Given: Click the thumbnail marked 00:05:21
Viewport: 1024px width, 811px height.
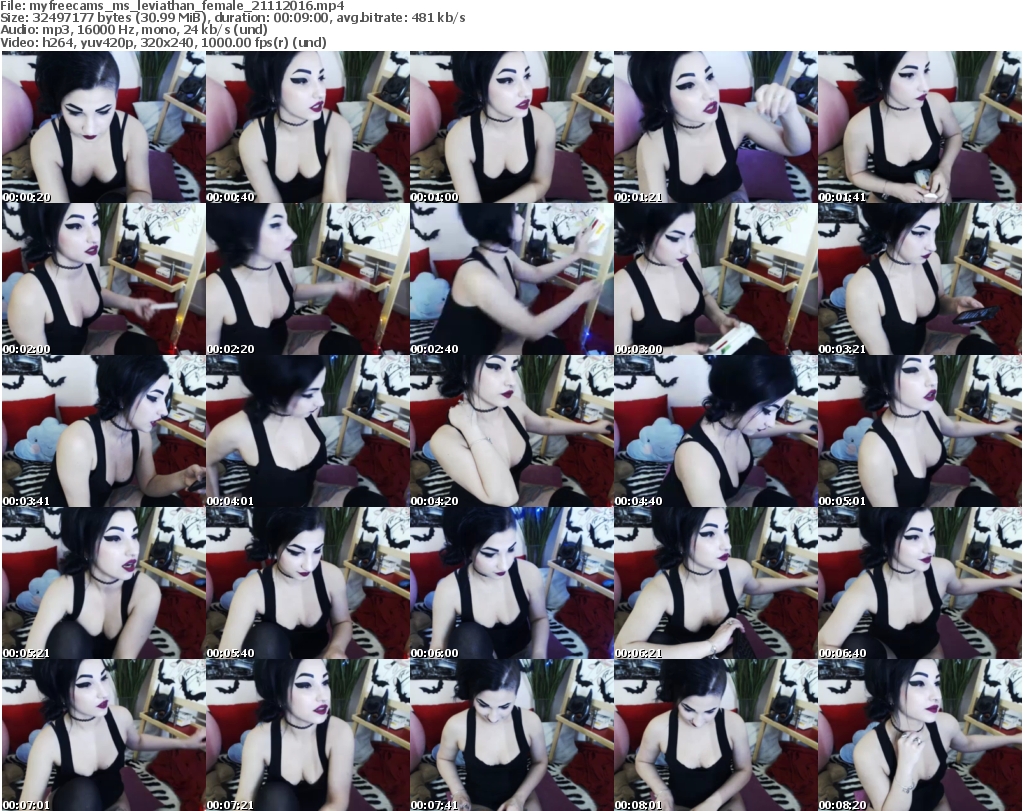Looking at the screenshot, I should point(103,583).
